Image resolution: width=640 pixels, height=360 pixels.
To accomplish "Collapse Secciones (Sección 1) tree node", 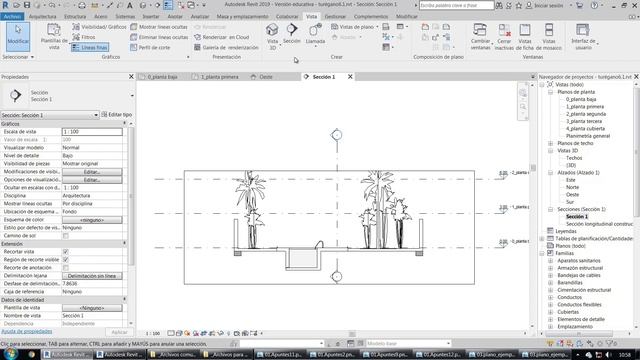I will click(x=550, y=209).
